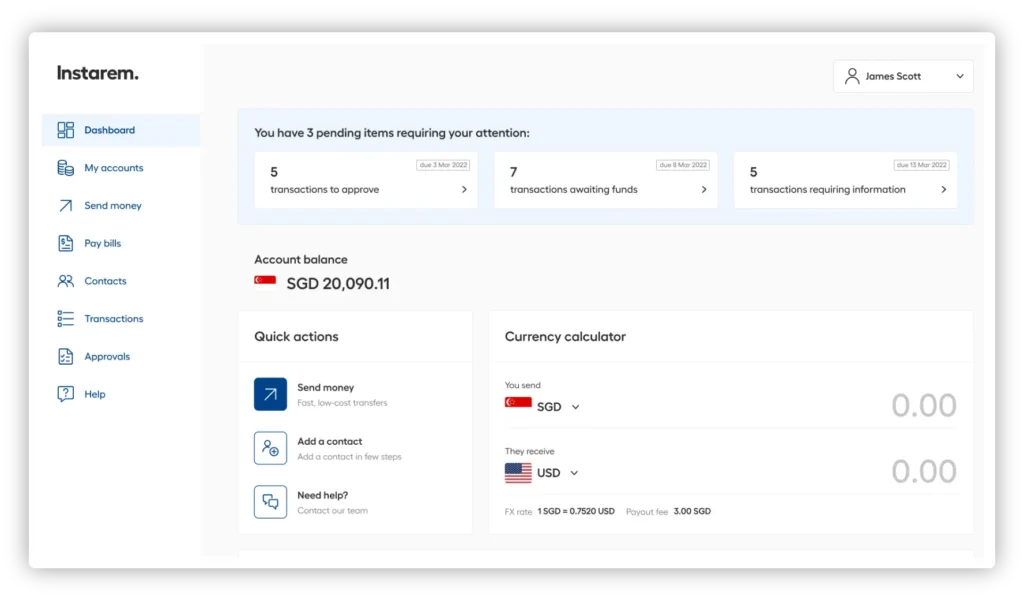Screen dimensions: 1024x600
Task: Open transactions requiring information via chevron arrow
Action: point(944,189)
